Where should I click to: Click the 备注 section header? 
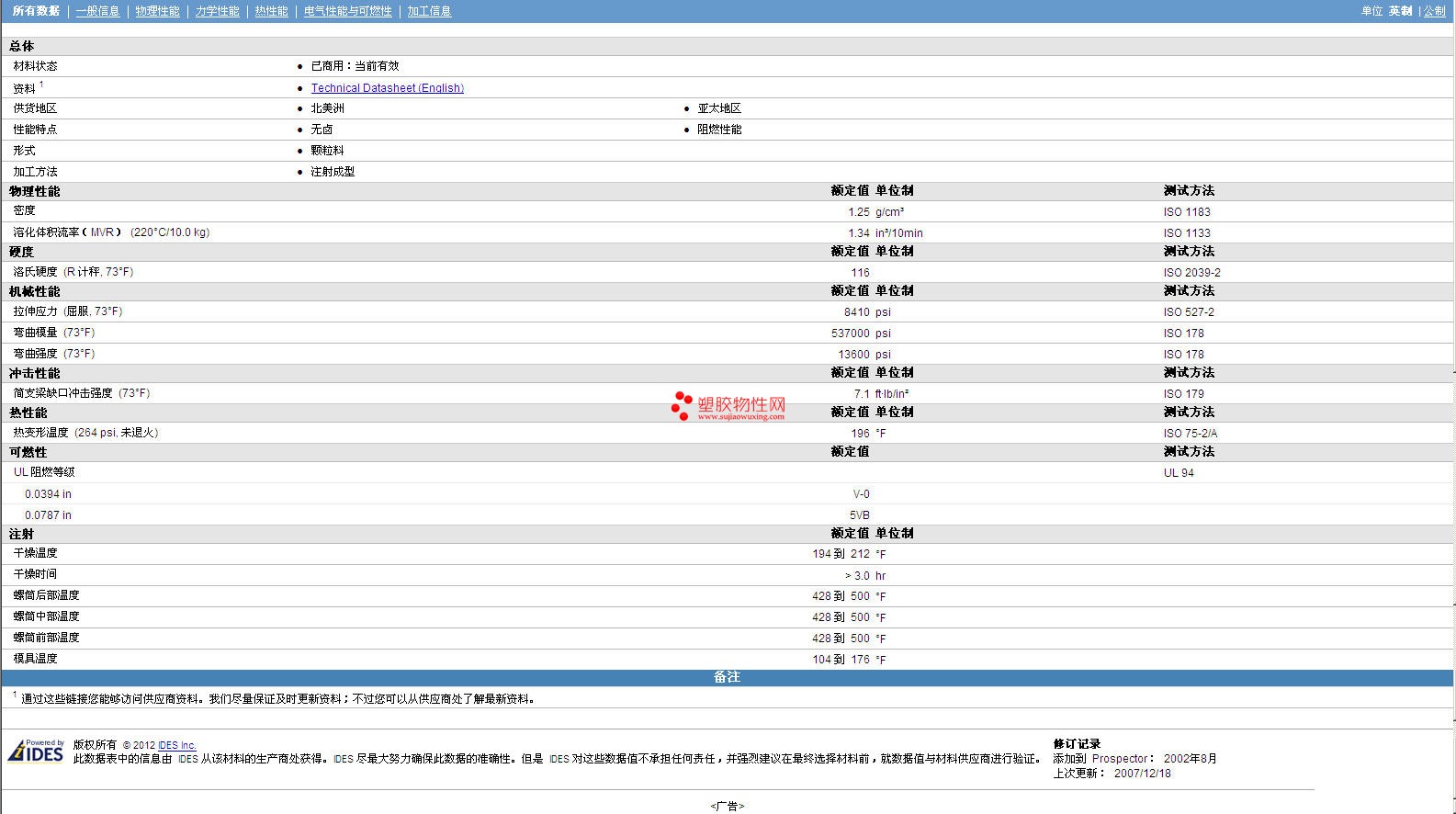click(727, 677)
